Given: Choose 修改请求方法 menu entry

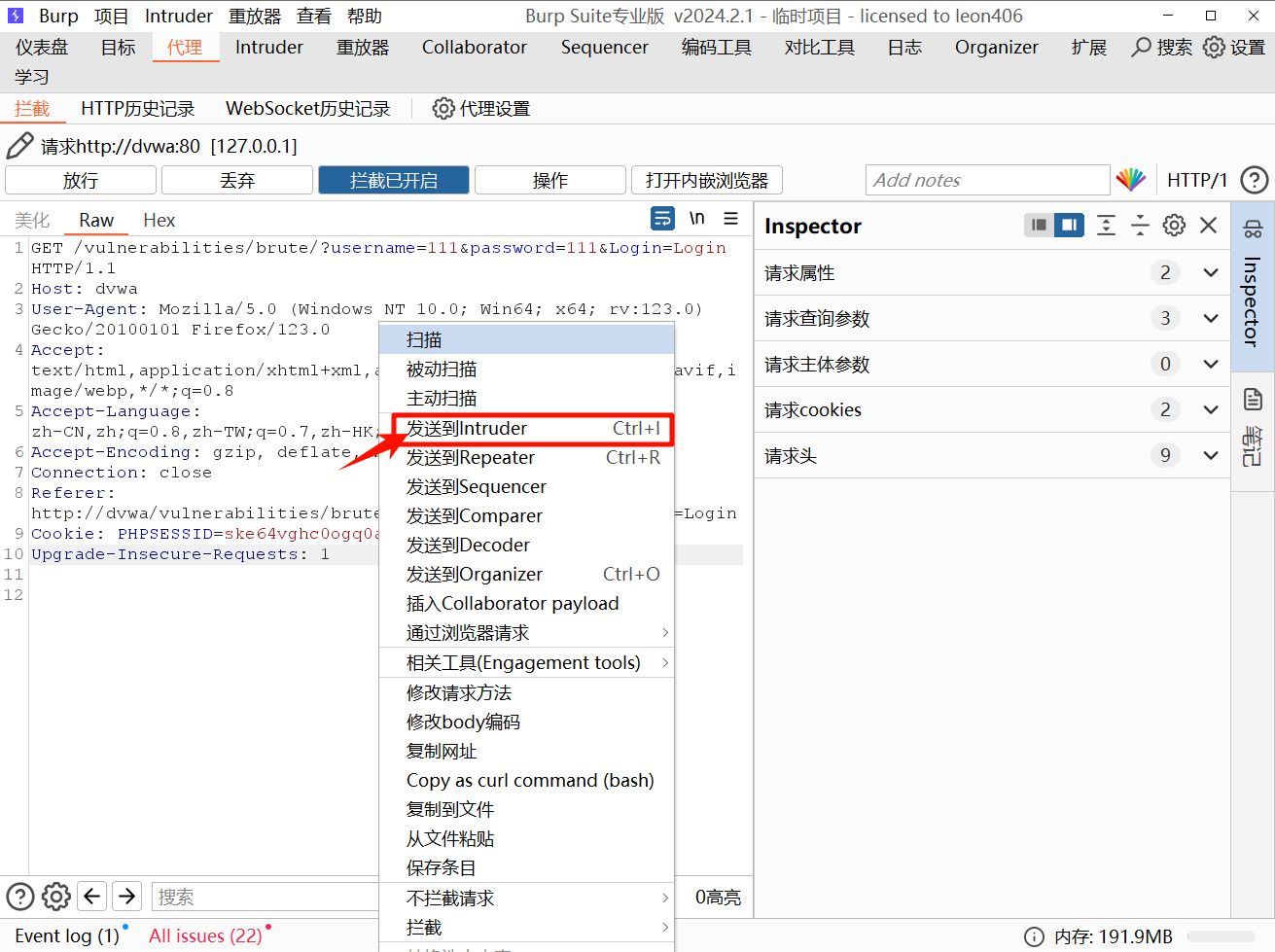Looking at the screenshot, I should [x=526, y=692].
